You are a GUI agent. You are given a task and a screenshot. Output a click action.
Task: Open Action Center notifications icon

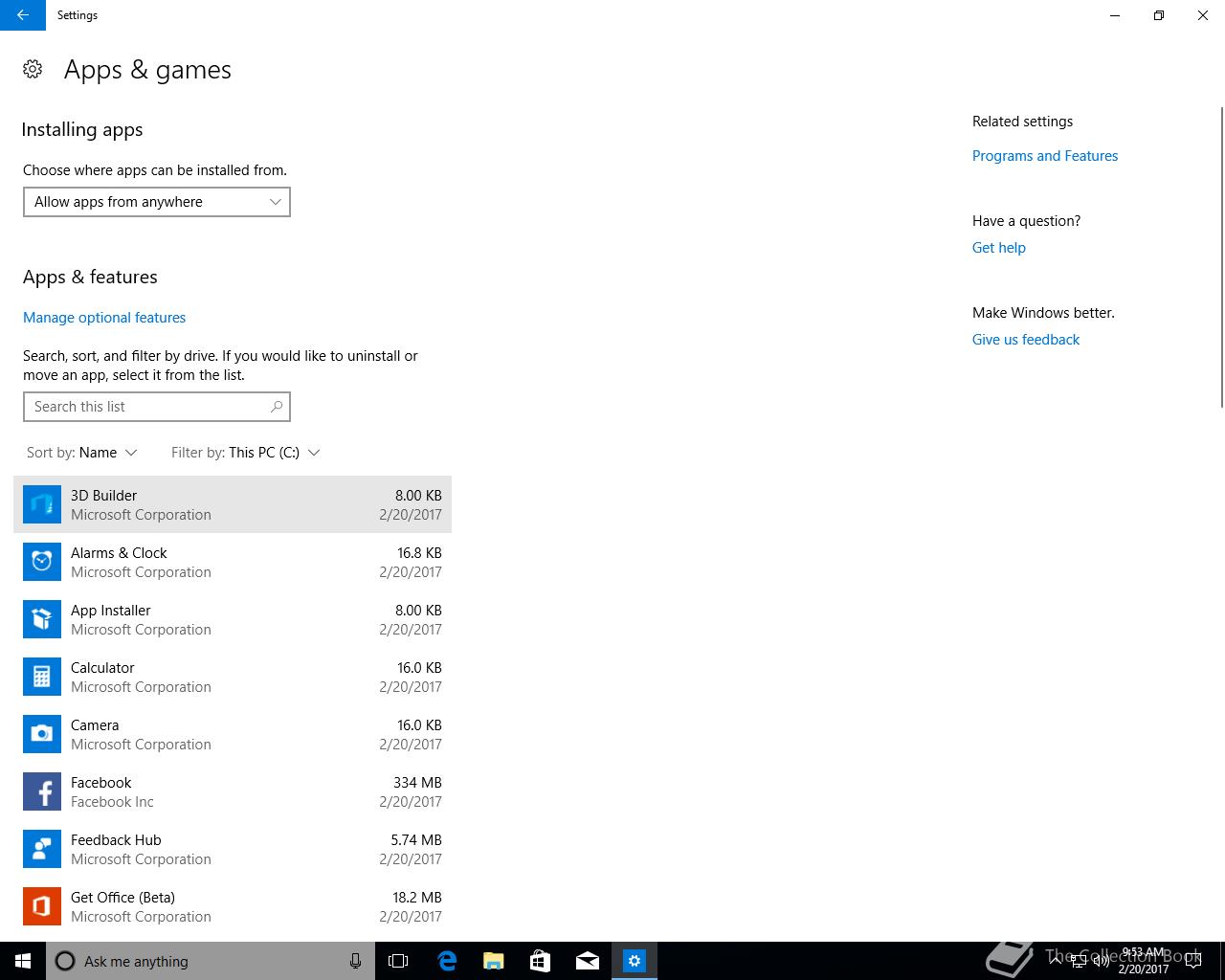point(1193,961)
